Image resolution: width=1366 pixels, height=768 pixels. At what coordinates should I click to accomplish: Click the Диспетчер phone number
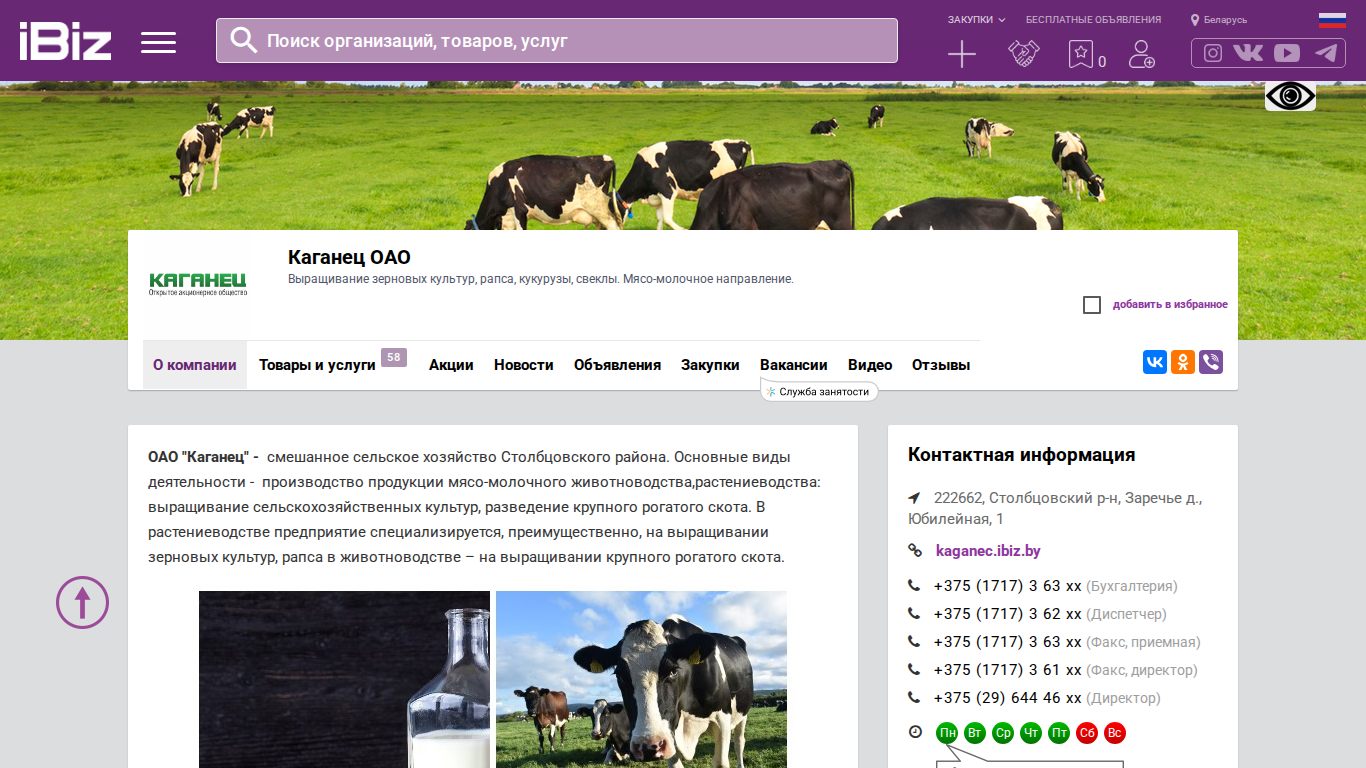click(x=1008, y=614)
